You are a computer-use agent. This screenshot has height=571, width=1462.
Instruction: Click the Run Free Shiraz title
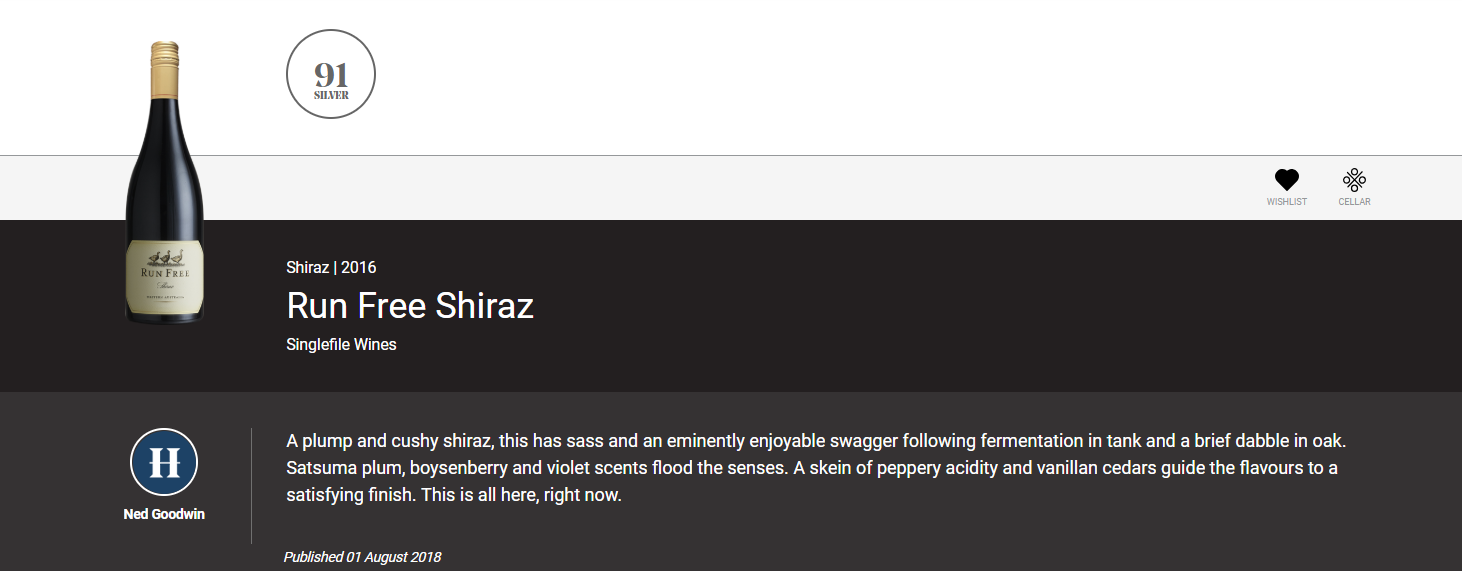tap(410, 305)
